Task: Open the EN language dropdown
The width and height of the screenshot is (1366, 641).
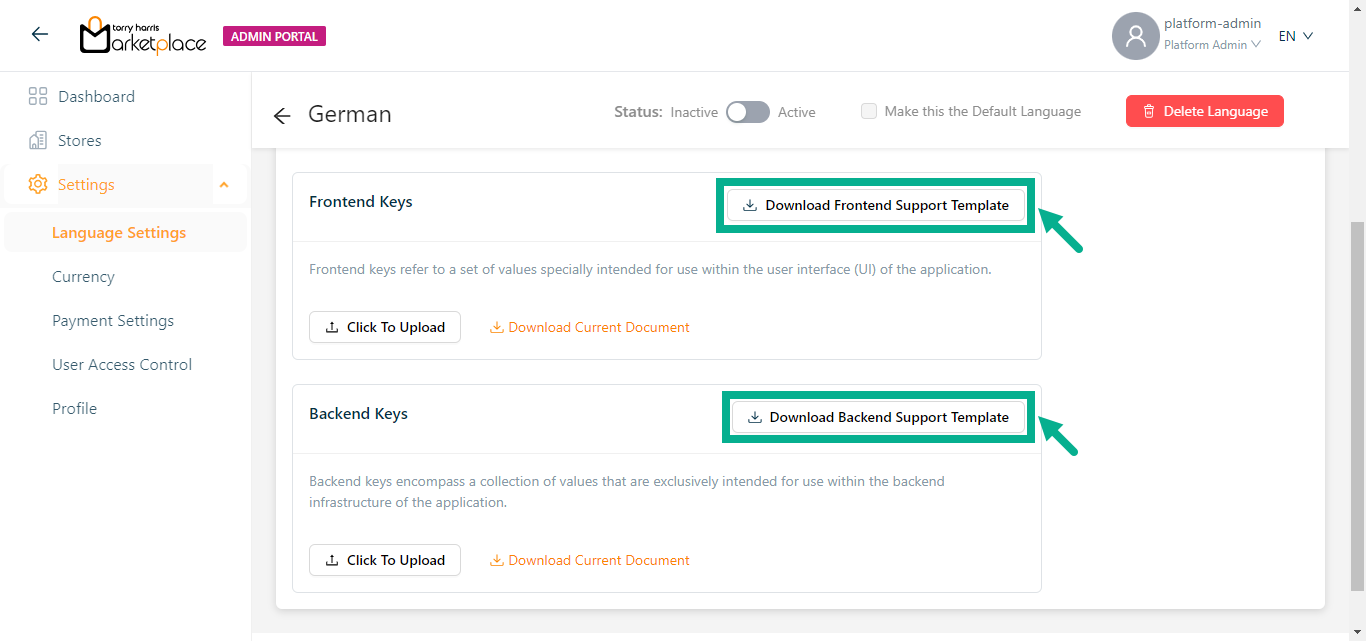Action: pyautogui.click(x=1296, y=36)
